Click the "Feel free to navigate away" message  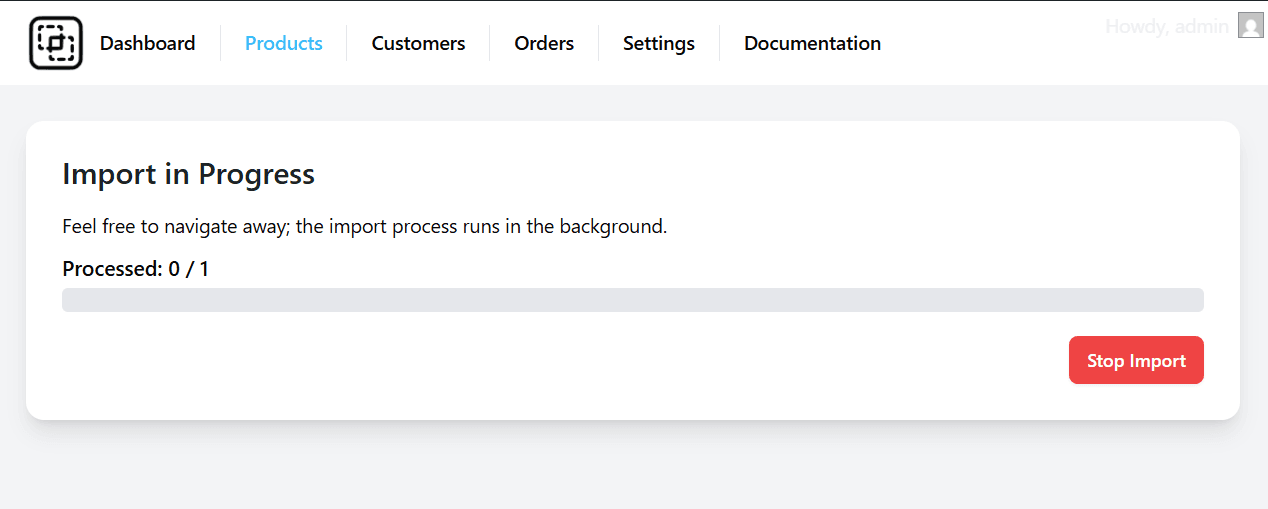pos(364,226)
